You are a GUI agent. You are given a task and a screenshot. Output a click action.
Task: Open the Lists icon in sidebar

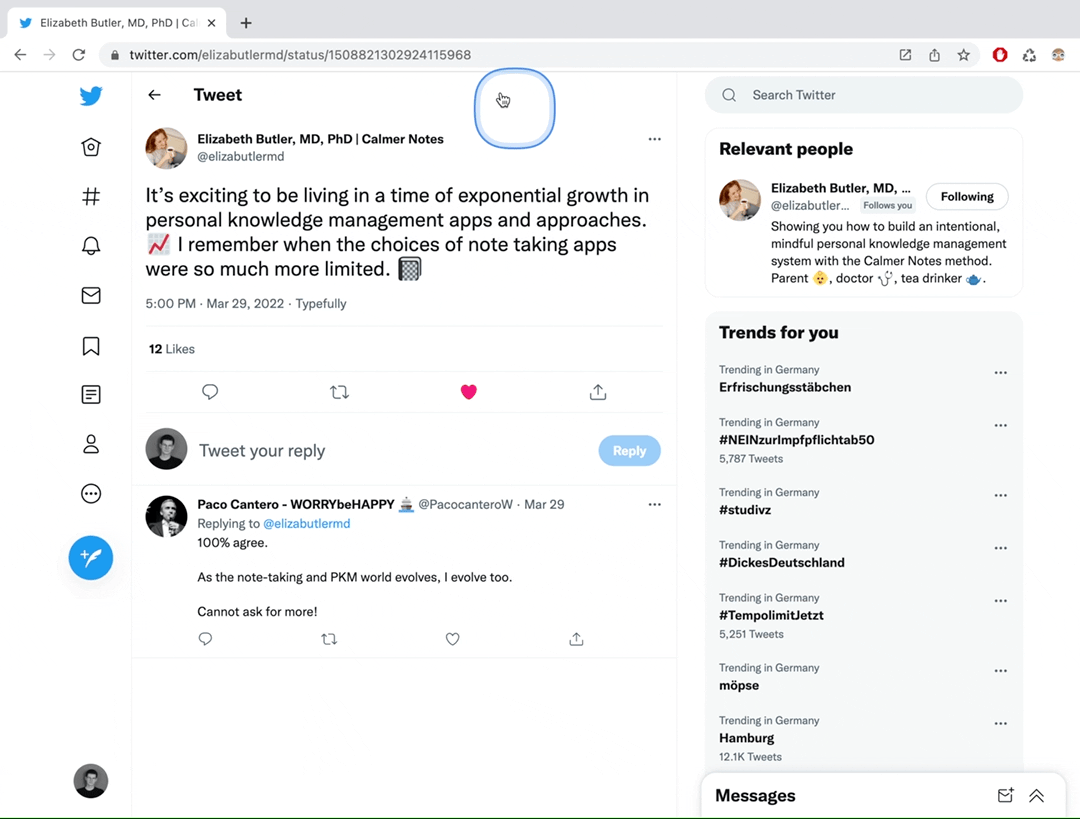[x=91, y=395]
